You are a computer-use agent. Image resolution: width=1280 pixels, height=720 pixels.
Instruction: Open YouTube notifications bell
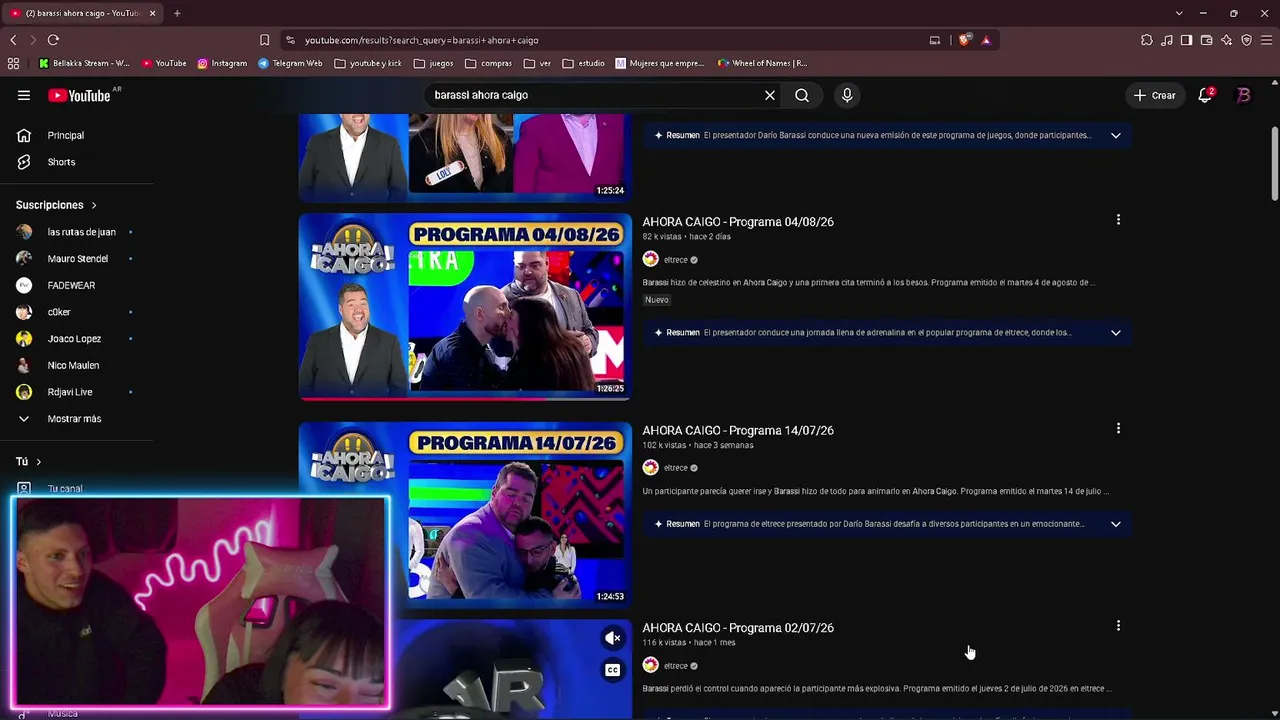1205,95
